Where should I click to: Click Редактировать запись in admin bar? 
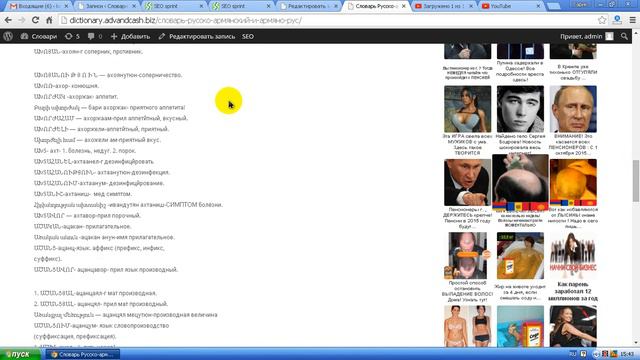(x=197, y=36)
